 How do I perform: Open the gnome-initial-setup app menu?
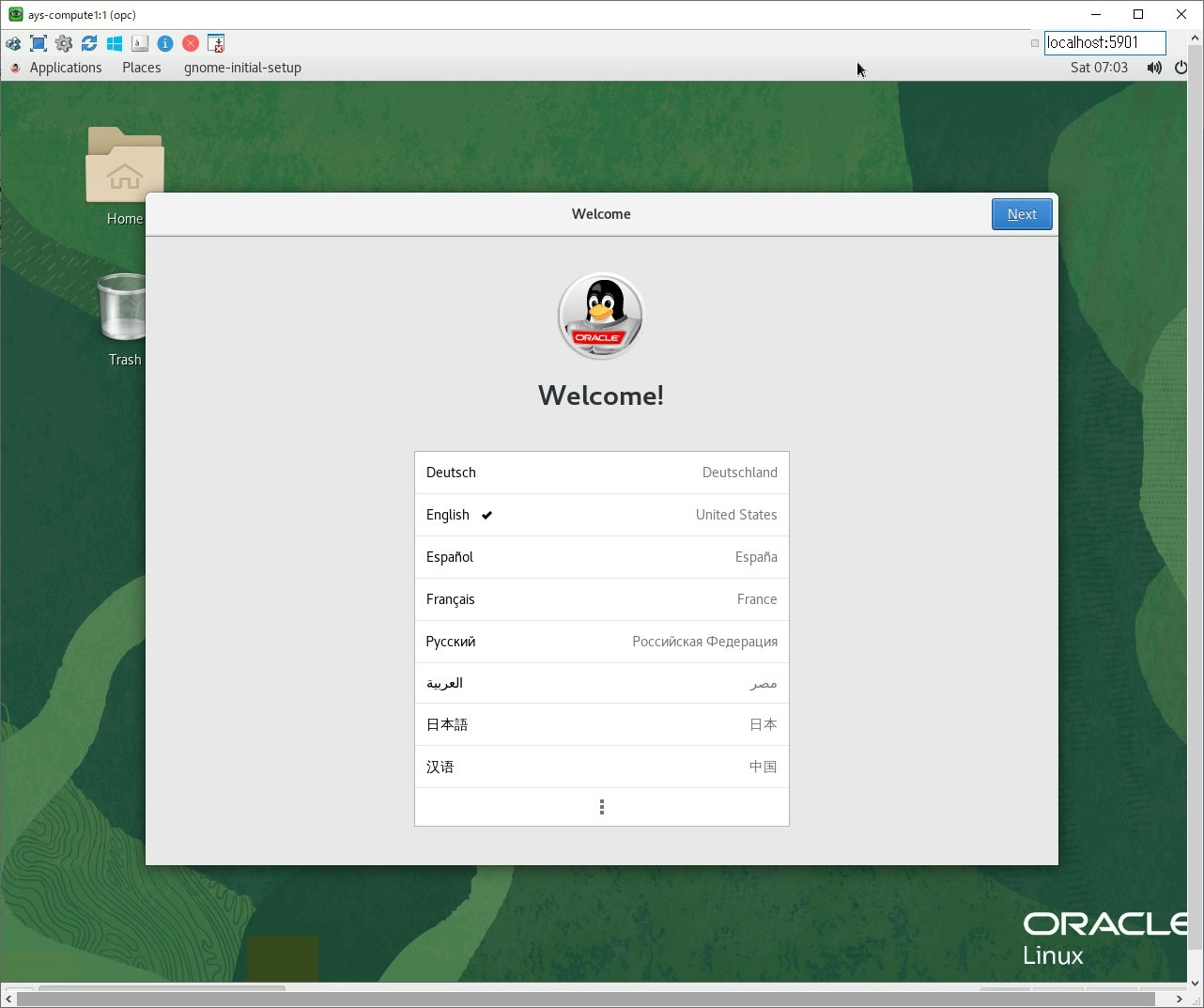click(242, 68)
